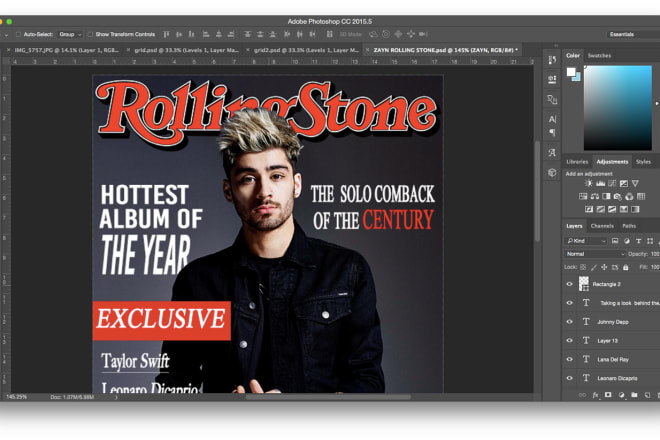Create a new layer

click(647, 395)
